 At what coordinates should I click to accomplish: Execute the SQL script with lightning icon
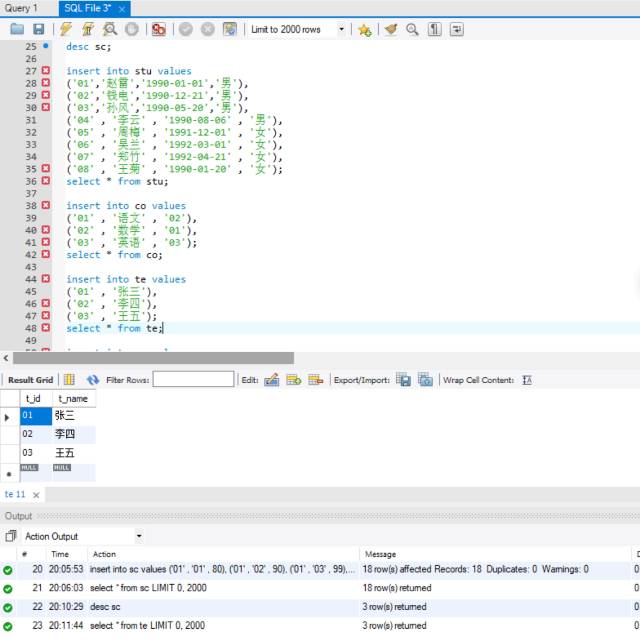click(x=65, y=30)
